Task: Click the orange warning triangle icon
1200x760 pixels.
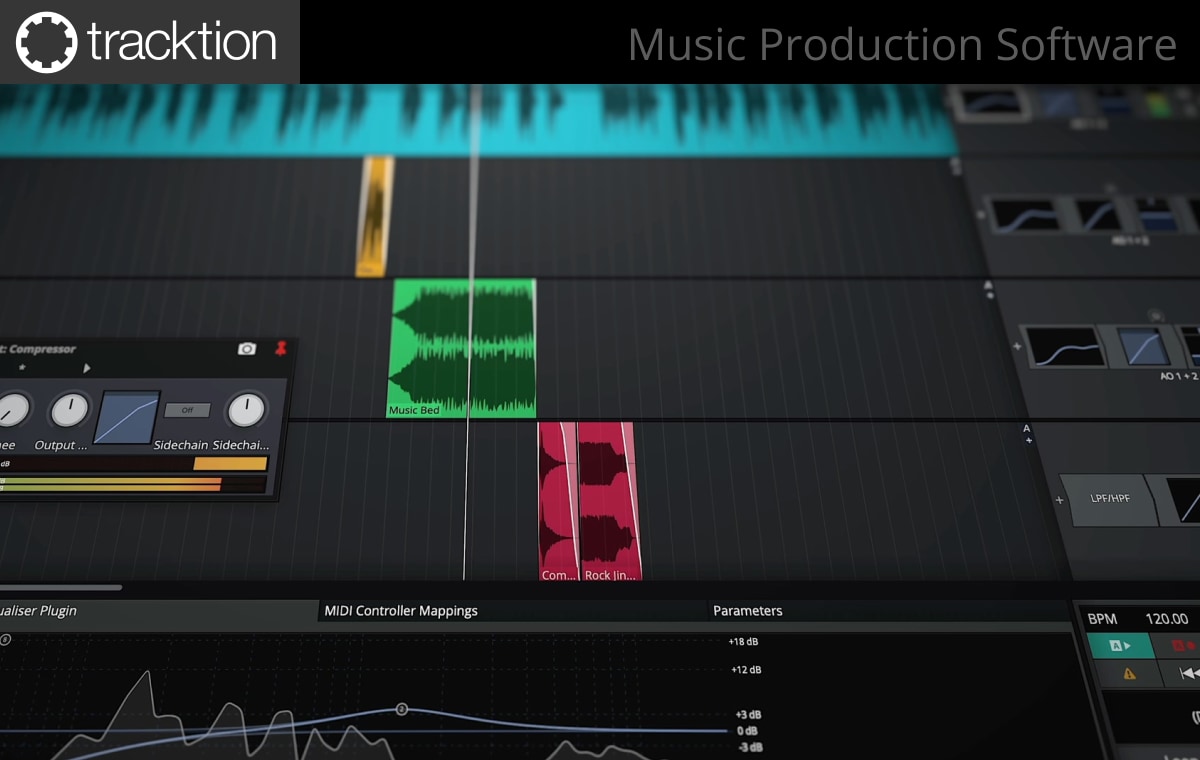Action: (1130, 674)
